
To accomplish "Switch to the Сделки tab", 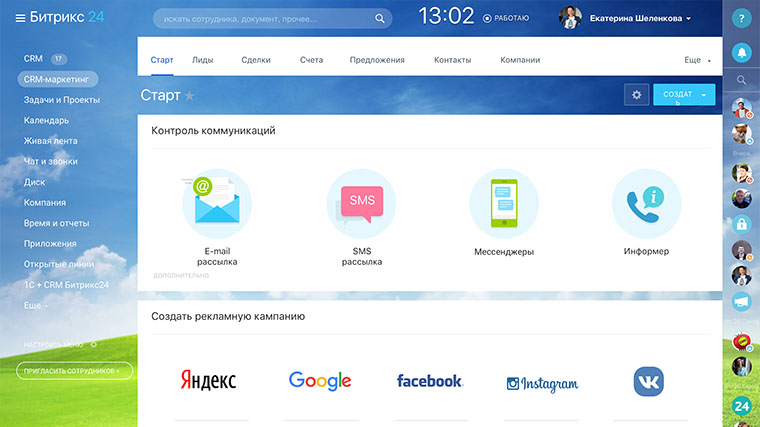I will pyautogui.click(x=256, y=60).
